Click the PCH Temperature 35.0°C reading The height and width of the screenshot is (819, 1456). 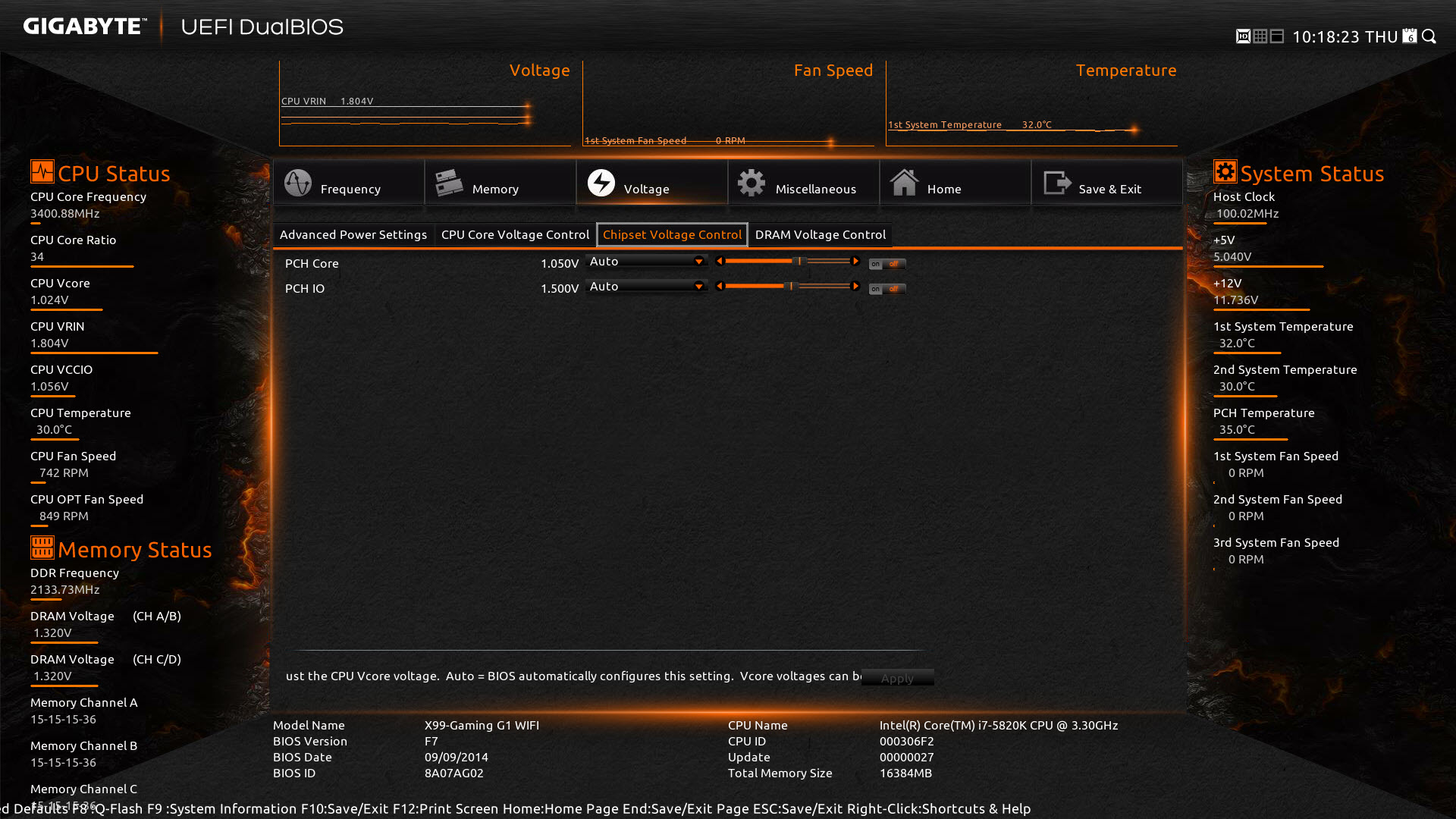coord(1237,429)
